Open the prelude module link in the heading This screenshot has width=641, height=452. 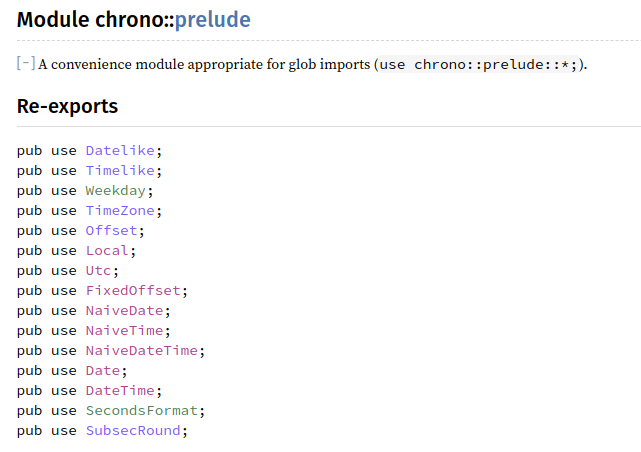point(213,20)
